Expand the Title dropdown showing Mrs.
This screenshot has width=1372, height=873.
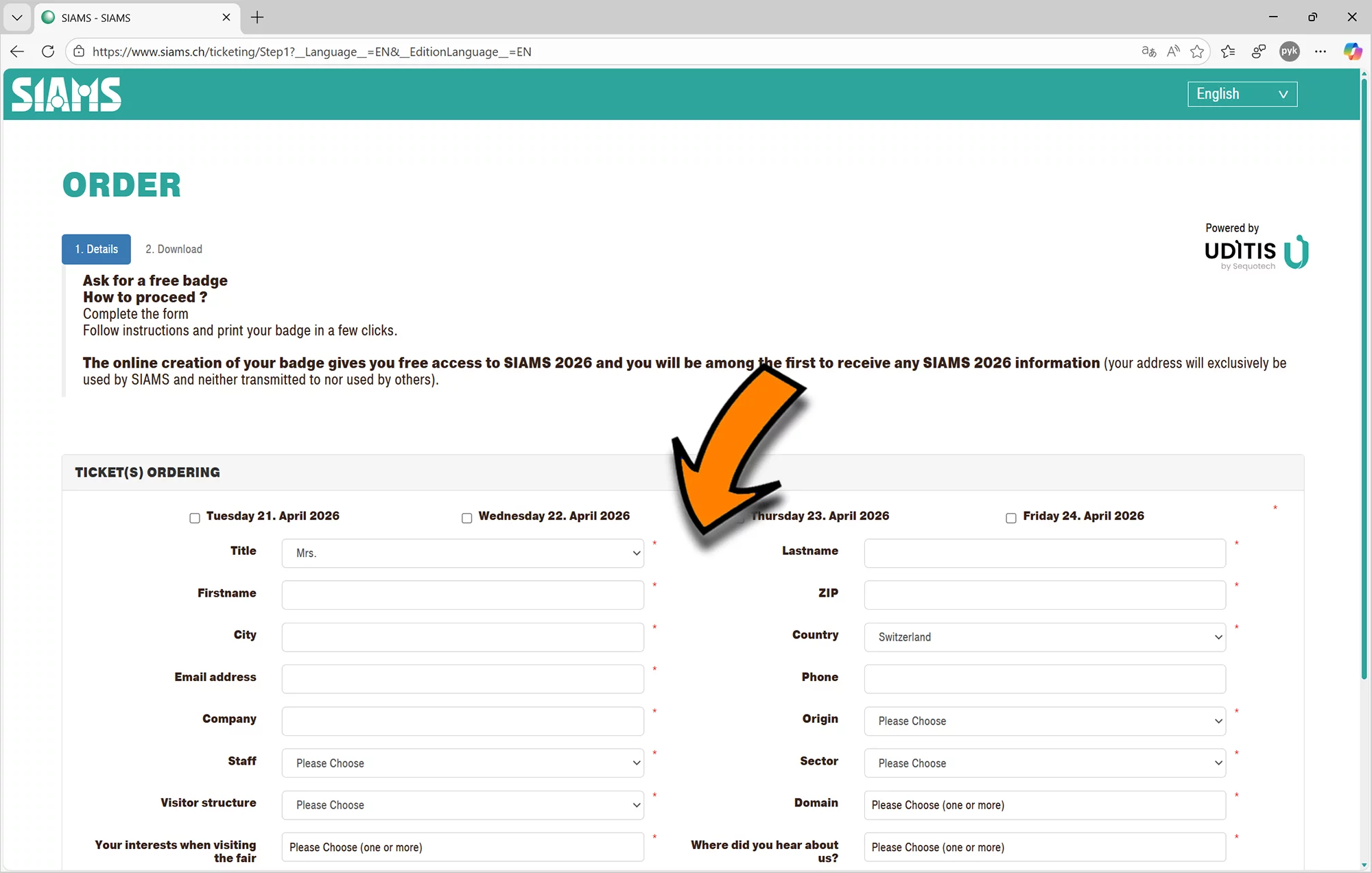pyautogui.click(x=462, y=553)
